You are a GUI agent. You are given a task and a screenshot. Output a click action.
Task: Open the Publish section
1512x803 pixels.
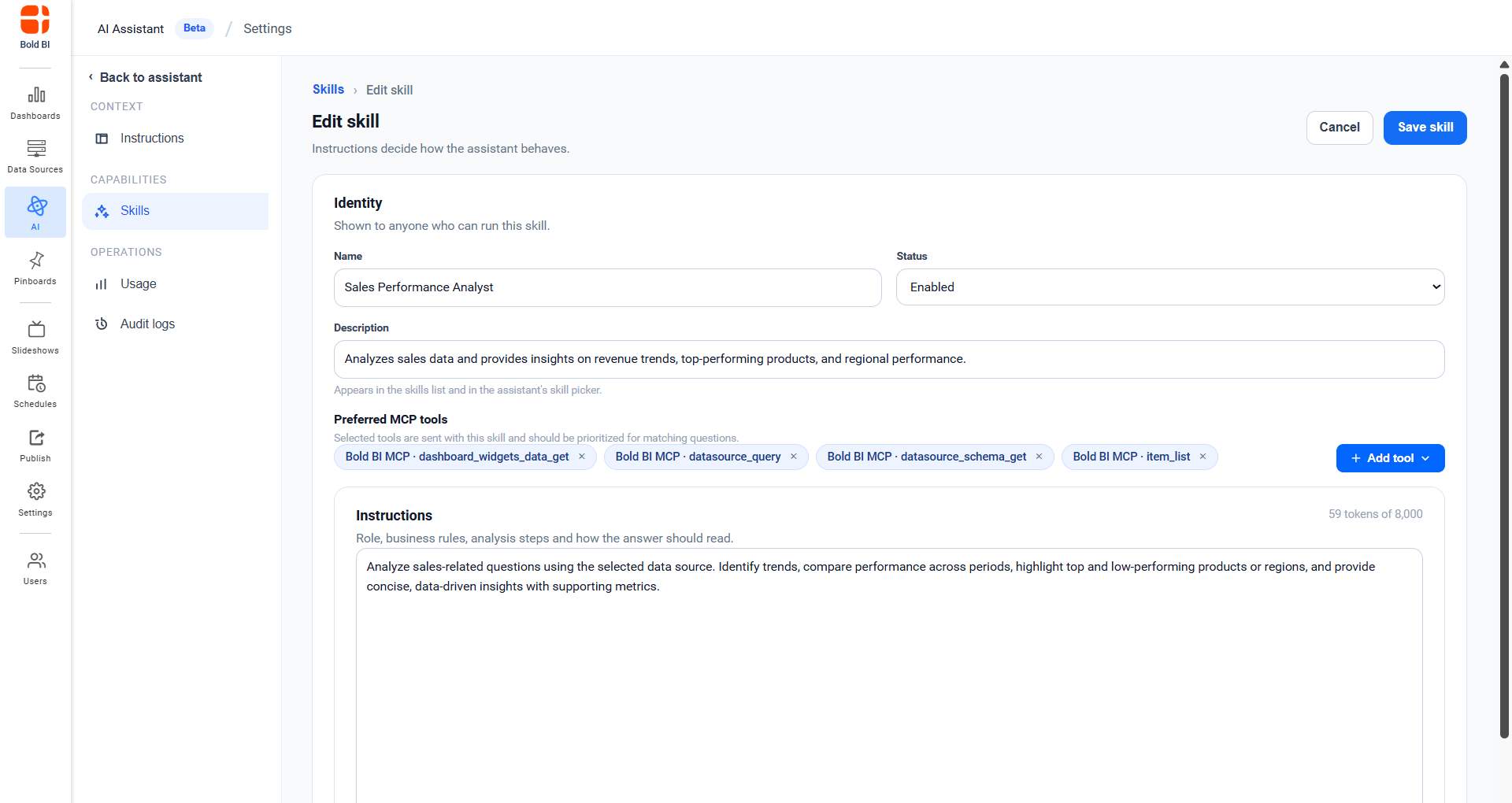tap(35, 446)
